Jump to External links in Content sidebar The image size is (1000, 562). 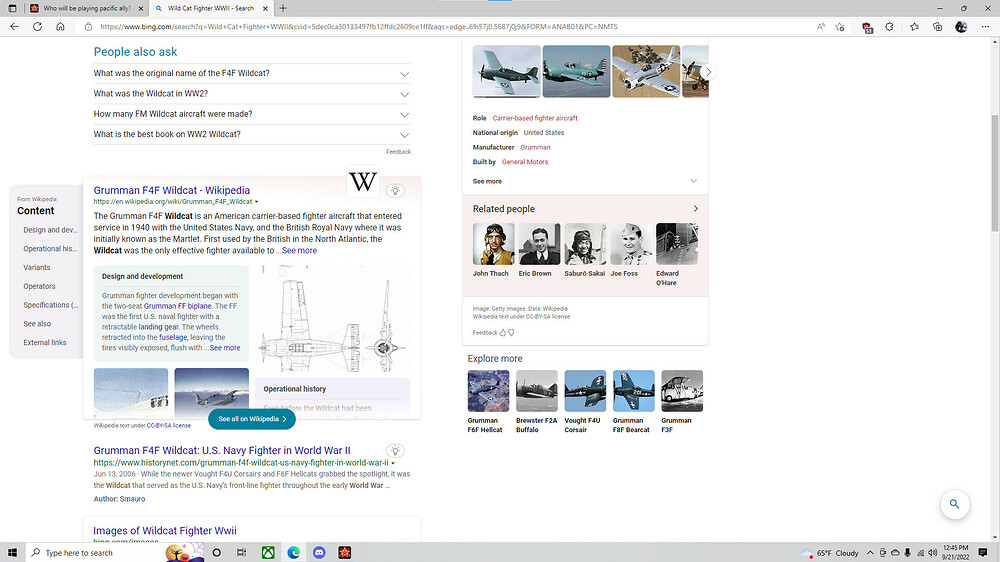pos(45,343)
